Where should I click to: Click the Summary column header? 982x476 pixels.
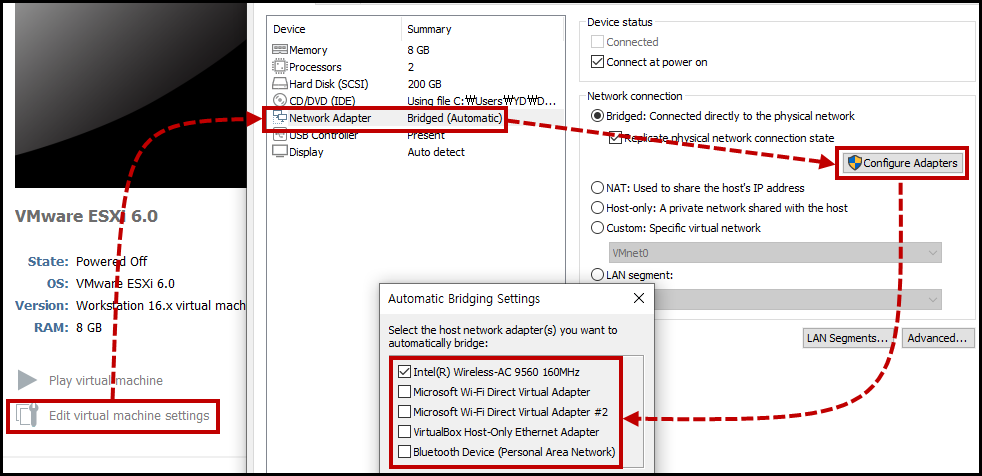click(x=429, y=29)
